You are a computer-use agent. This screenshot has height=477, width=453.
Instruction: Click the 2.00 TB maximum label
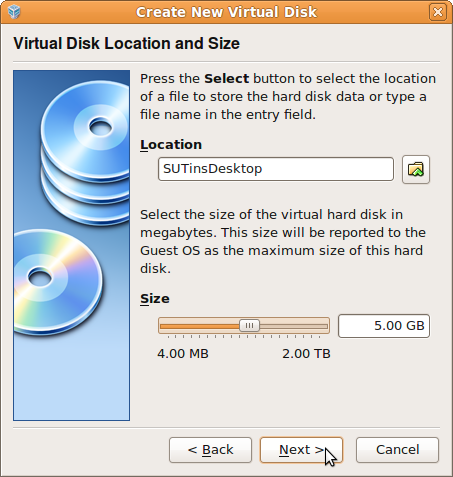click(x=306, y=354)
